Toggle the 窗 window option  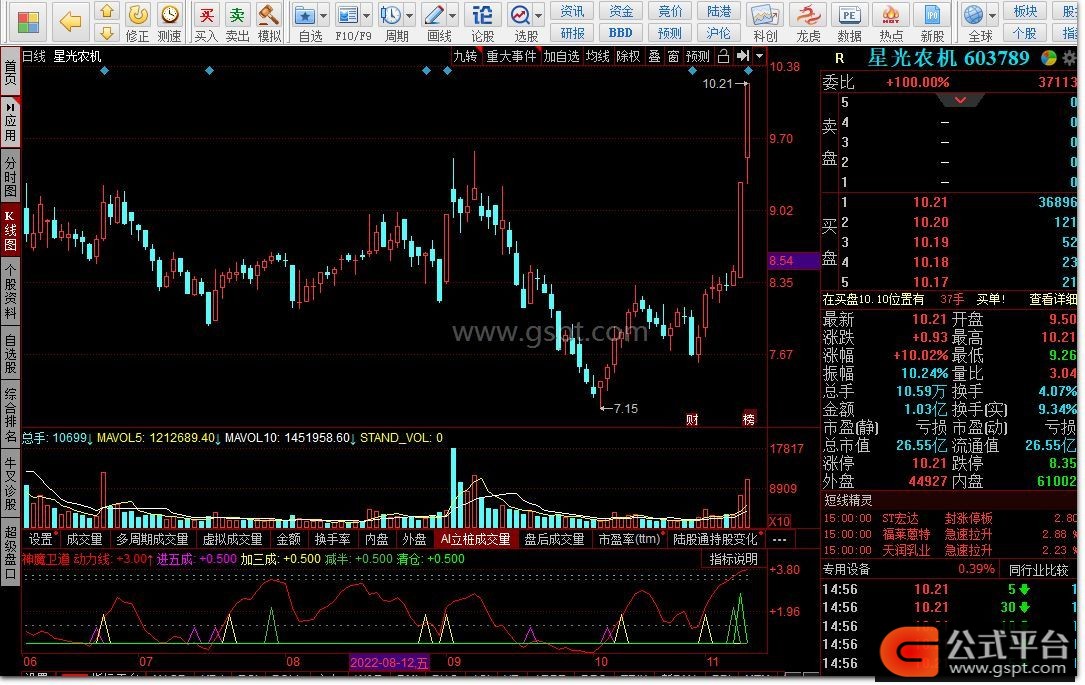coord(673,56)
